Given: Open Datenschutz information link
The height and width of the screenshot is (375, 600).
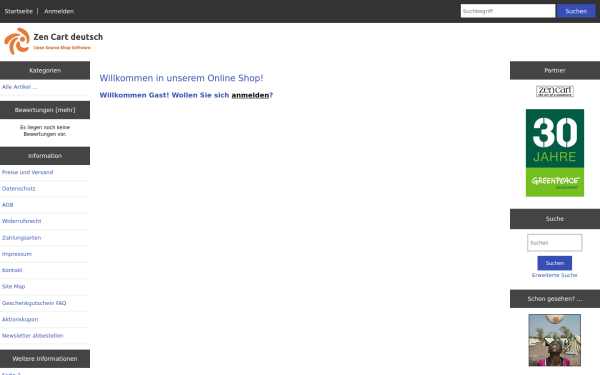Looking at the screenshot, I should [x=19, y=189].
